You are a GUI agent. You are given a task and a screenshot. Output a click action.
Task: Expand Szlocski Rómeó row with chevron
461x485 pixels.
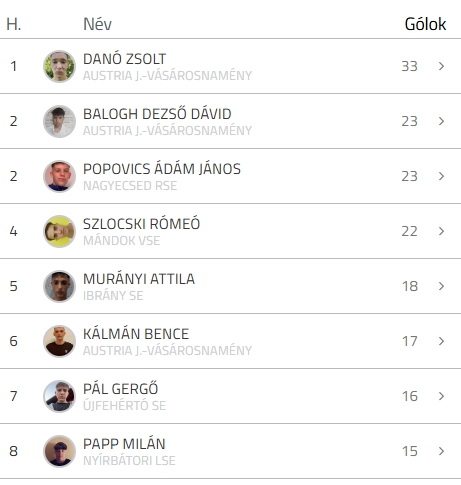tap(441, 231)
